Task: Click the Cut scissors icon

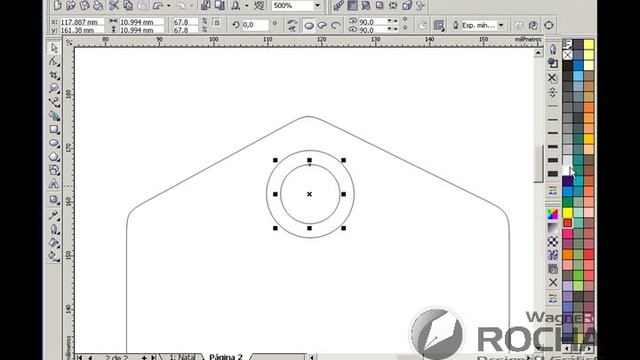Action: point(114,6)
